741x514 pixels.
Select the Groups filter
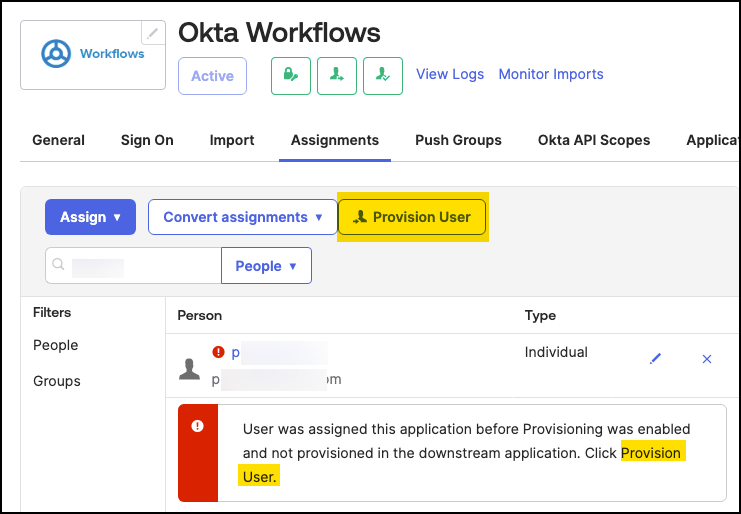[56, 381]
